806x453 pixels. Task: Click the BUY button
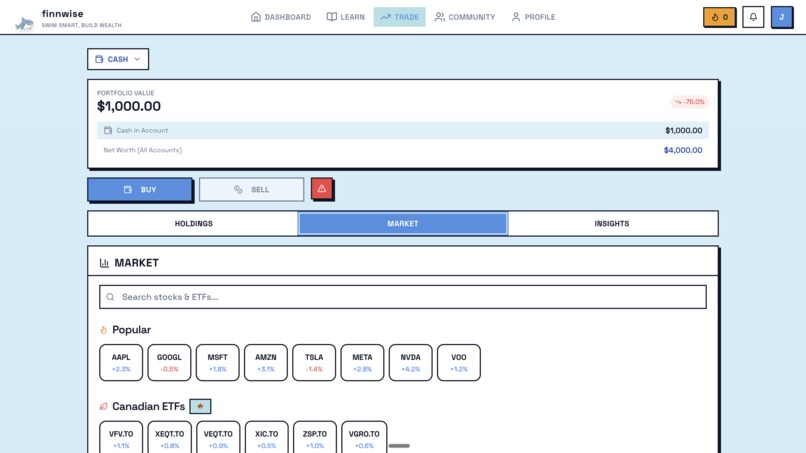(140, 190)
